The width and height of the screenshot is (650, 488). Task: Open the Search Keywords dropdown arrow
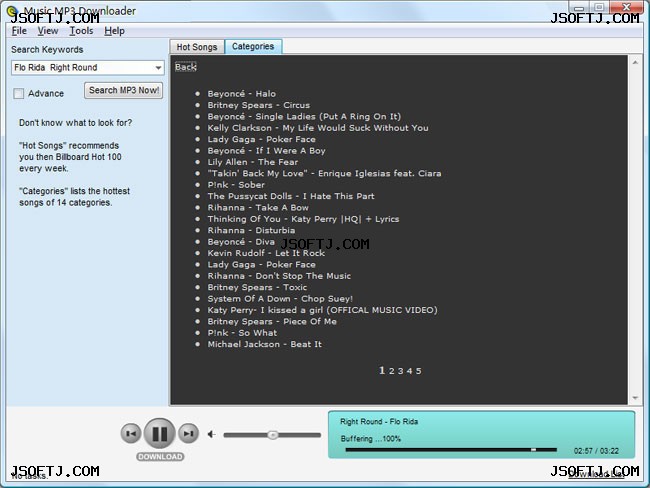158,68
